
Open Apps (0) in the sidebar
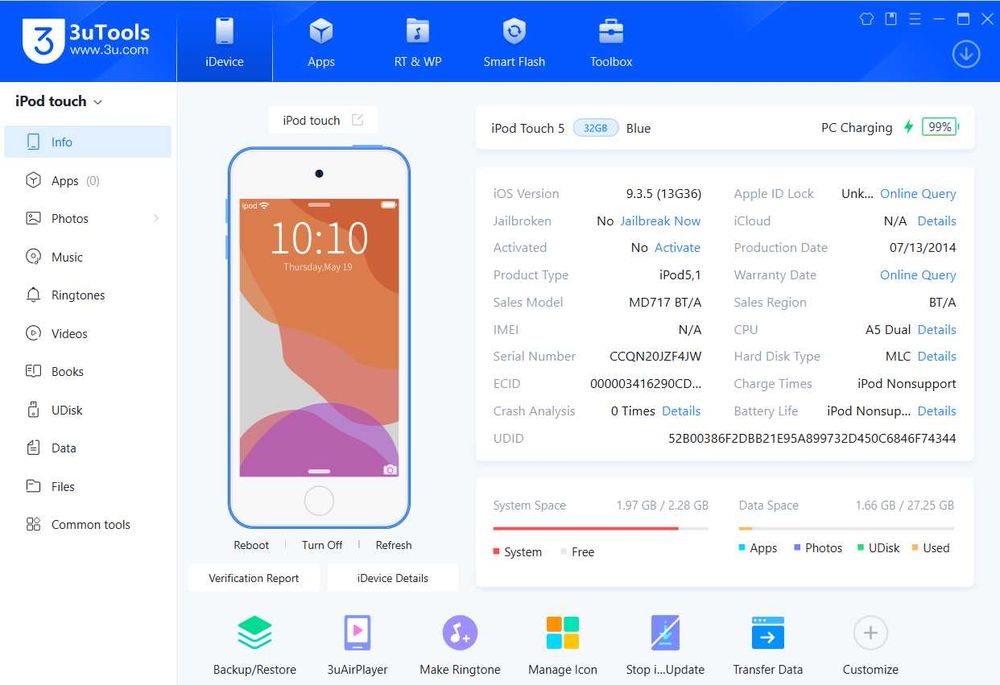pyautogui.click(x=88, y=180)
